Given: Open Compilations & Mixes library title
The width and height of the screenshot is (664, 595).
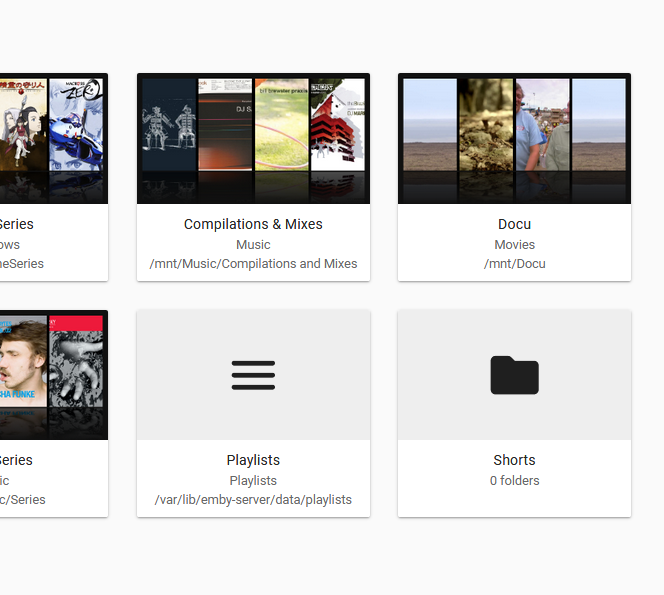Looking at the screenshot, I should (x=253, y=224).
